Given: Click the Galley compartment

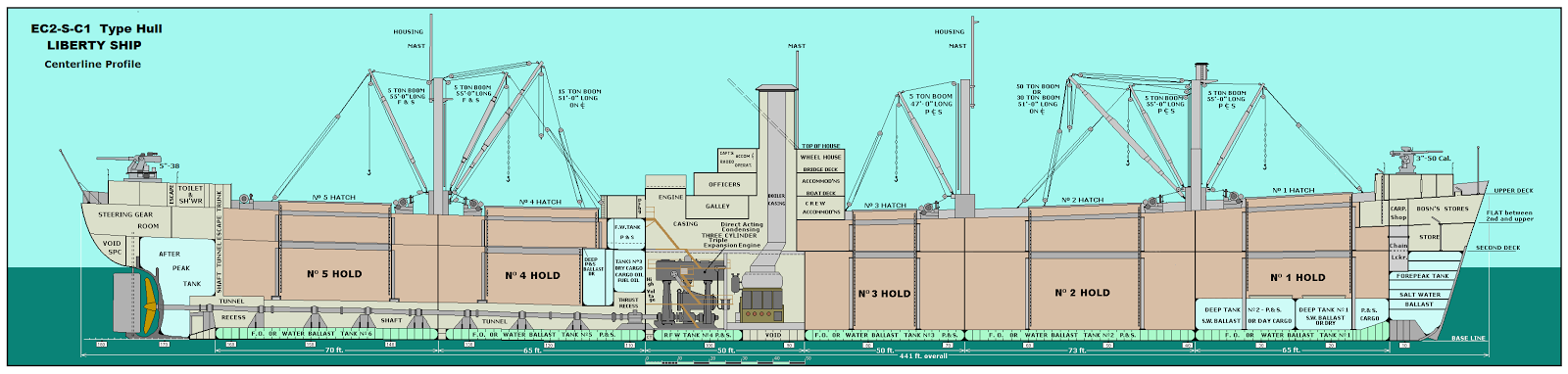Looking at the screenshot, I should [x=717, y=207].
